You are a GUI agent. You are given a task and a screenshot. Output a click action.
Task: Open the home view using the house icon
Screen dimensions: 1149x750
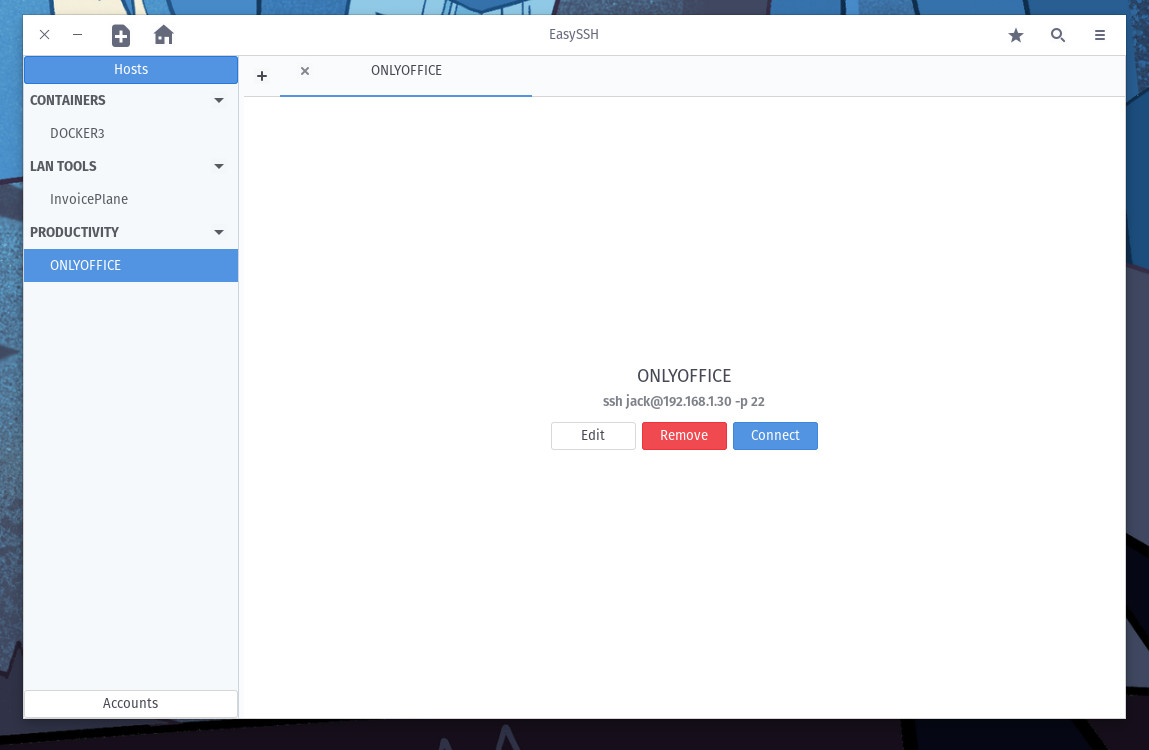point(163,35)
